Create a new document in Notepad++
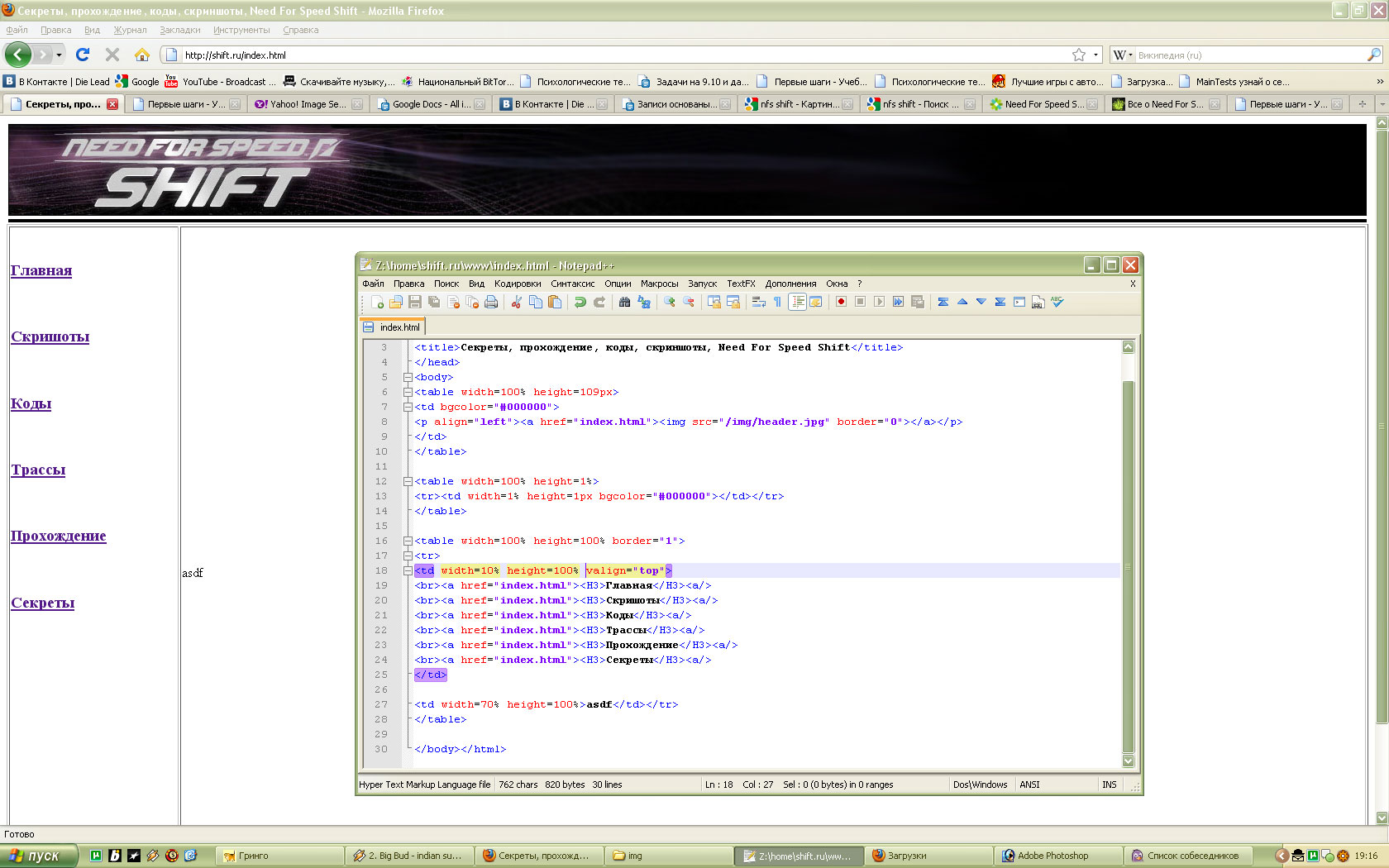 [x=377, y=302]
